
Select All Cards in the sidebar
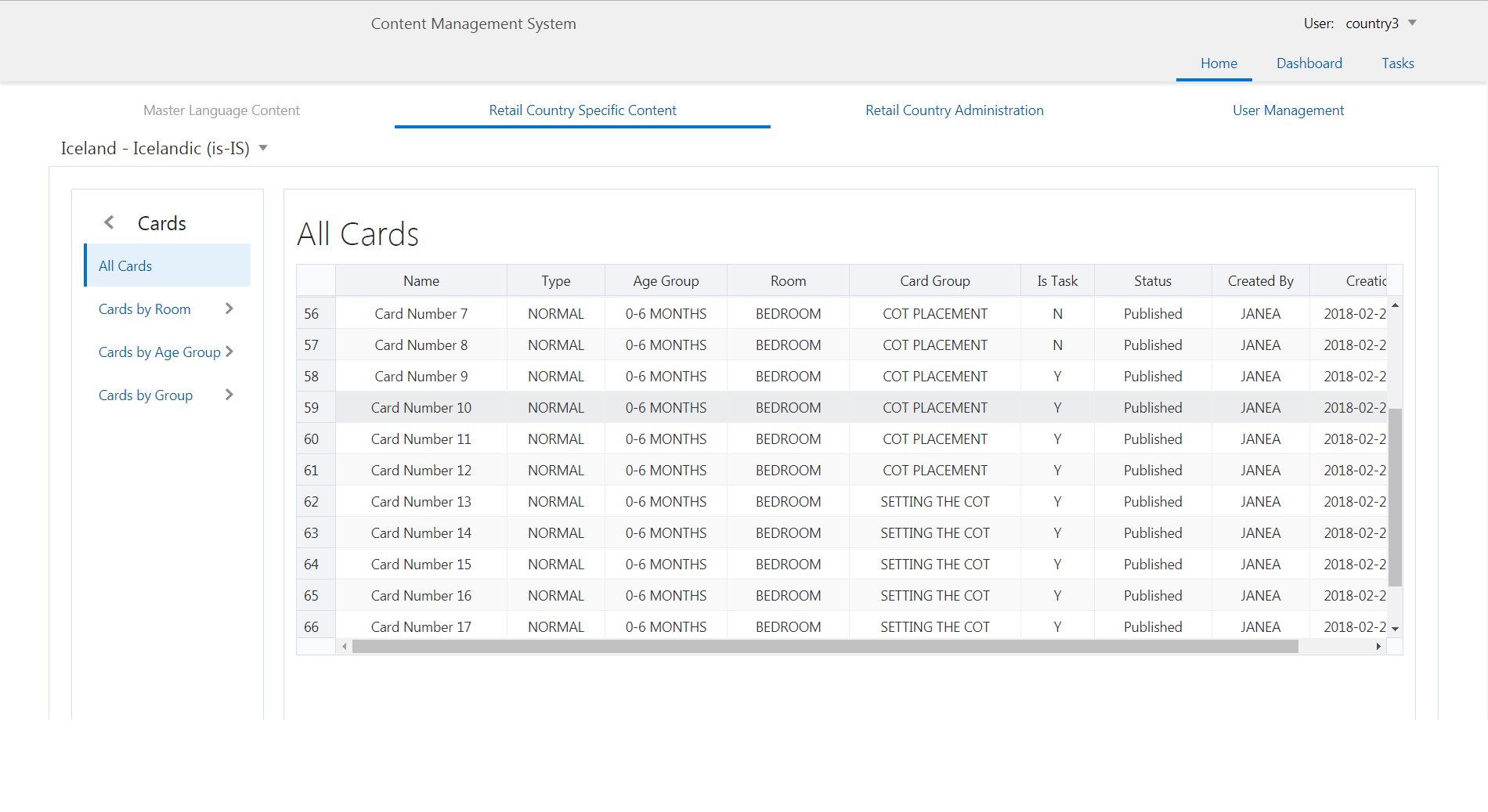(125, 266)
